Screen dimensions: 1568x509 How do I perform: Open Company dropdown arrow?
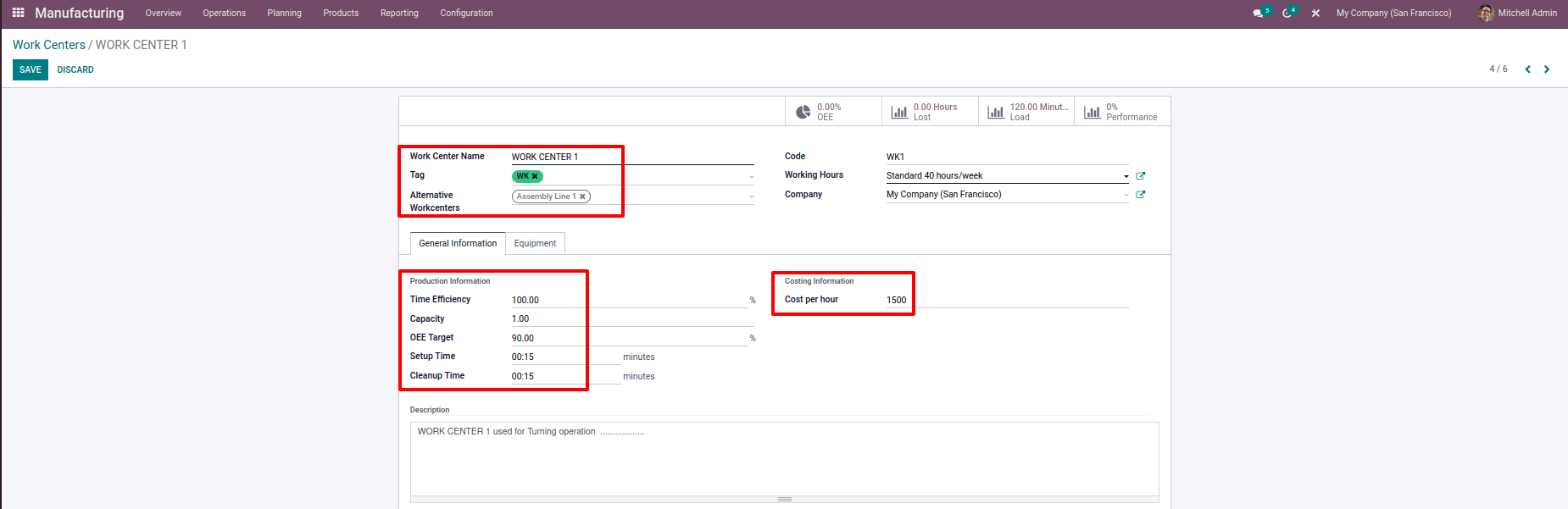tap(1126, 195)
